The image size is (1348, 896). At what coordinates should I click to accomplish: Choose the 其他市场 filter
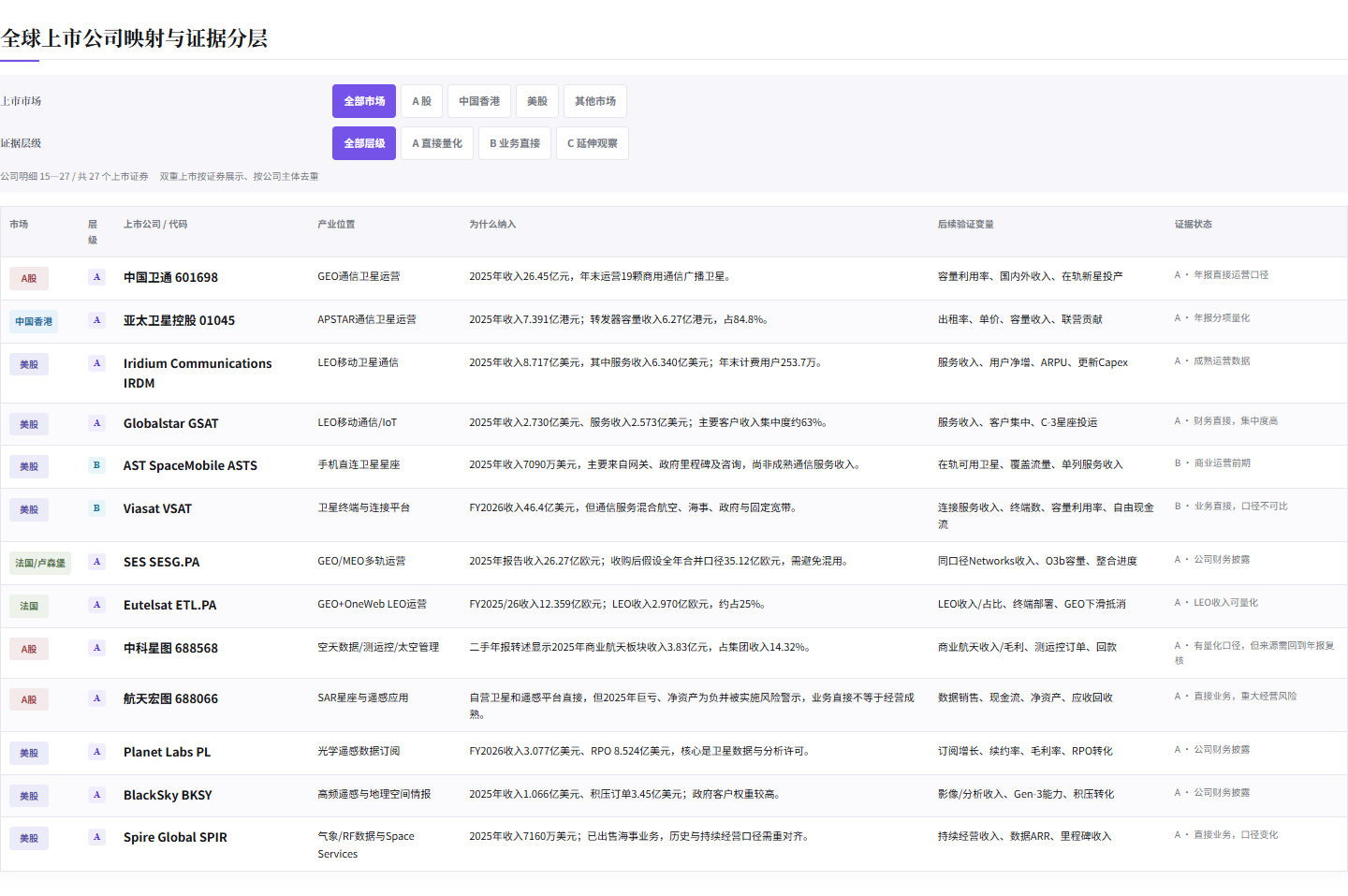595,101
